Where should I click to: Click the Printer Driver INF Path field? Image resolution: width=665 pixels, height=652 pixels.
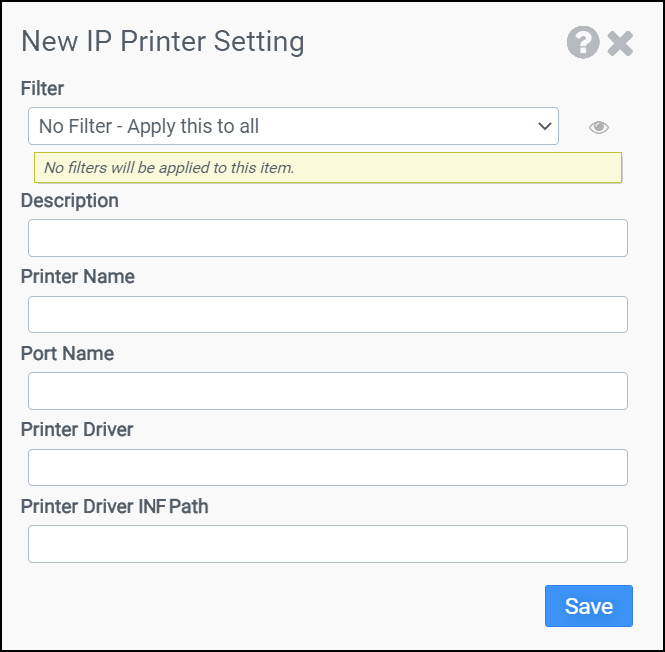(x=327, y=544)
